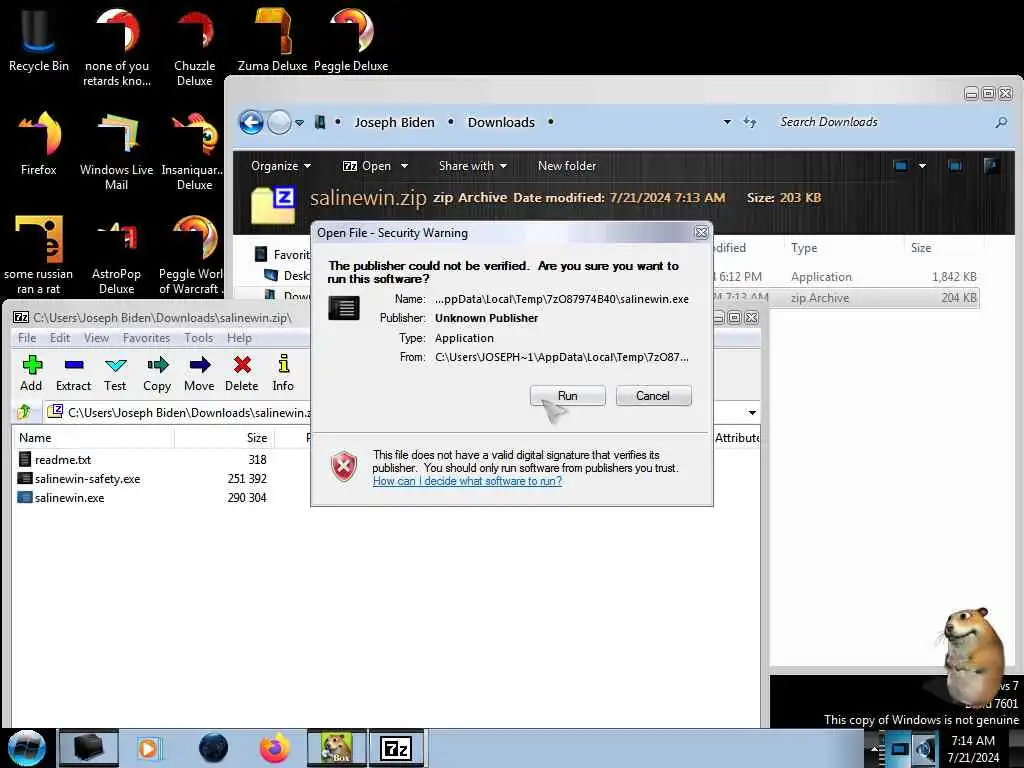Toggle the preview pane icon in Explorer
This screenshot has width=1024, height=768.
tap(955, 166)
